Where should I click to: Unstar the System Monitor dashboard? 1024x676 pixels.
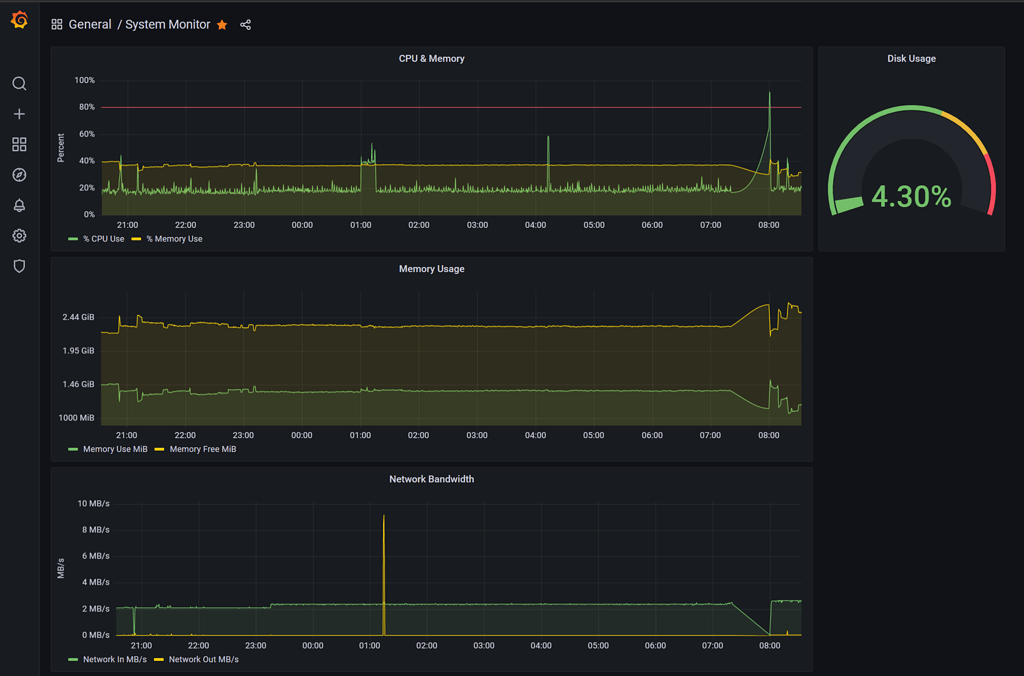(x=222, y=25)
